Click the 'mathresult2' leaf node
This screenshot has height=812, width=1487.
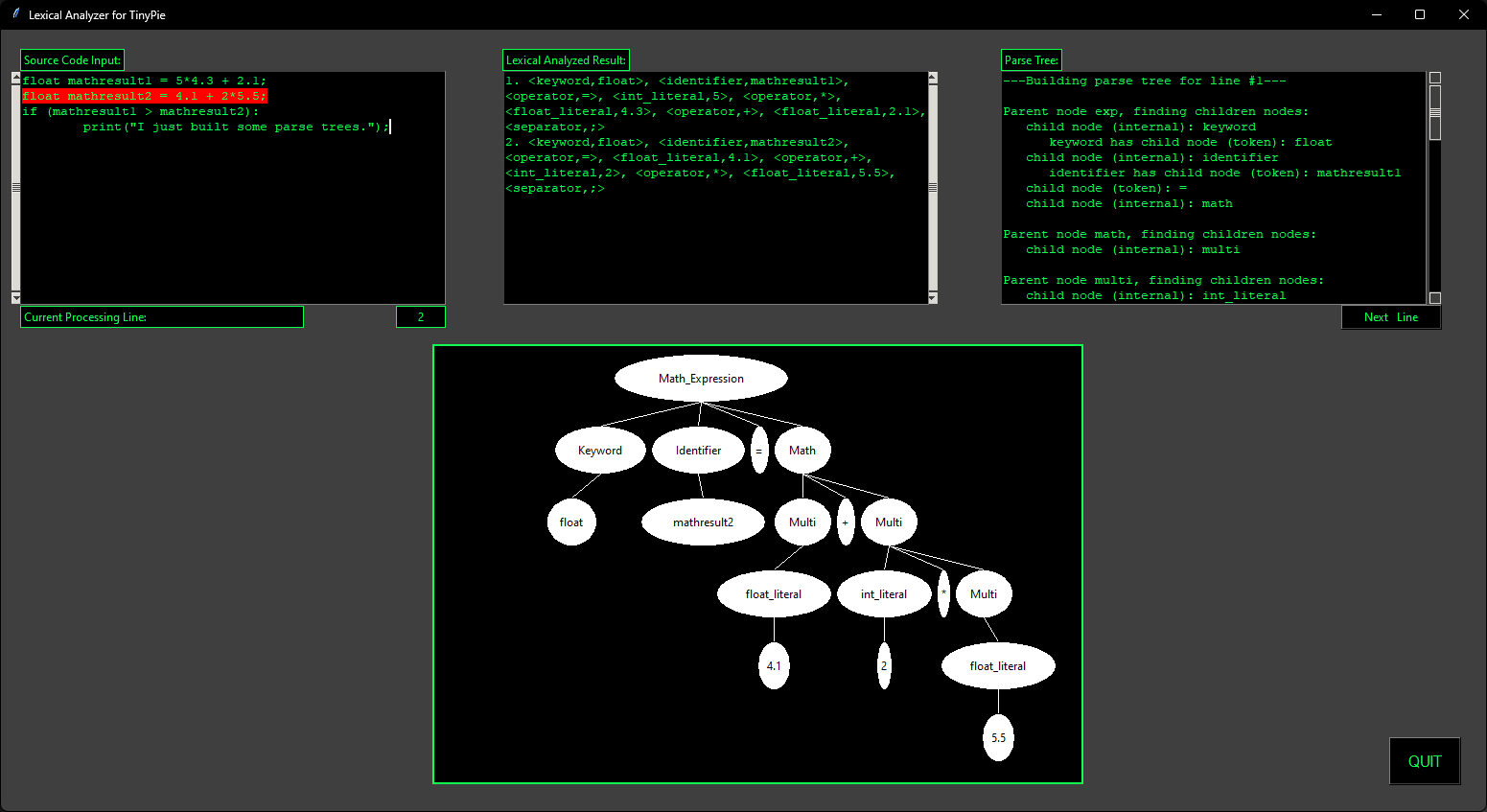[703, 522]
